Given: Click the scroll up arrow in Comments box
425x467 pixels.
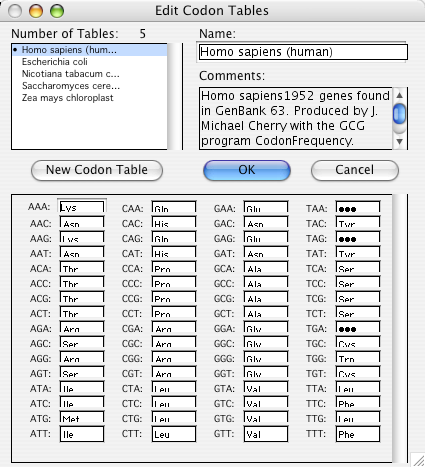Looking at the screenshot, I should click(x=399, y=95).
